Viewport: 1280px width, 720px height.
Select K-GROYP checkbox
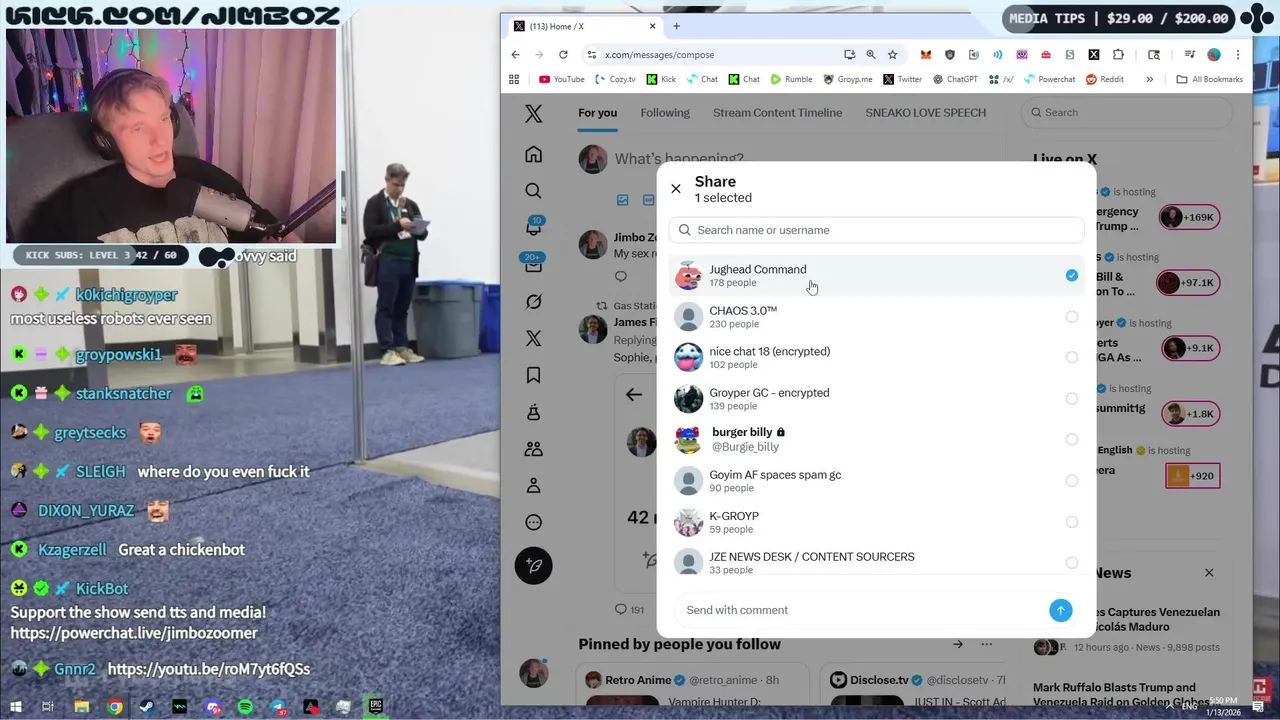click(x=1071, y=522)
